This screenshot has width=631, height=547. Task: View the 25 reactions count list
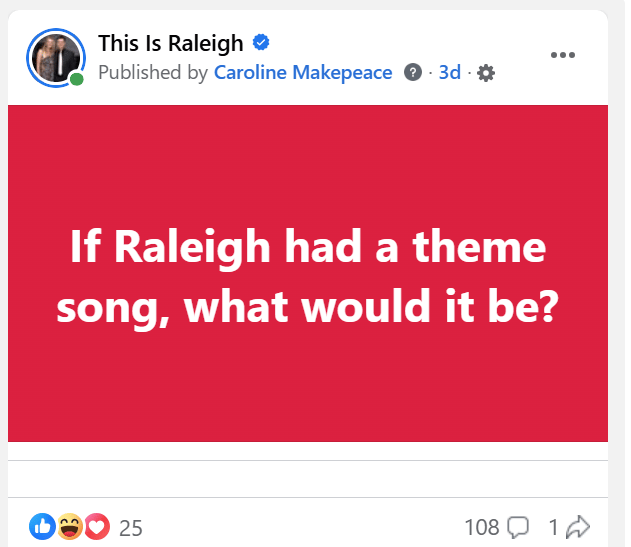coord(131,527)
